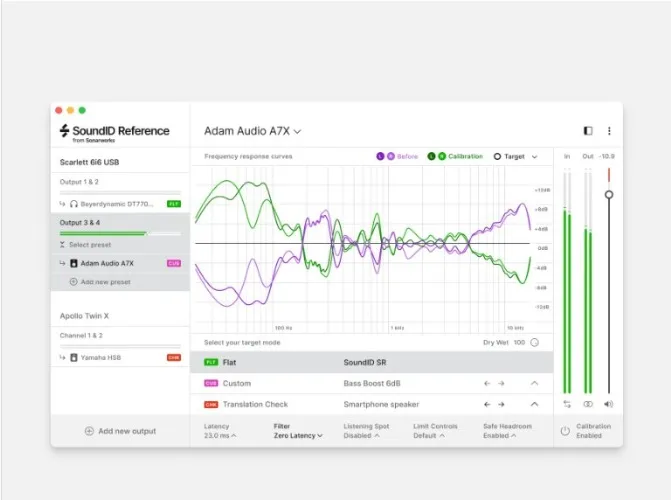Previous Translation Check preset with left arrow

tap(487, 404)
